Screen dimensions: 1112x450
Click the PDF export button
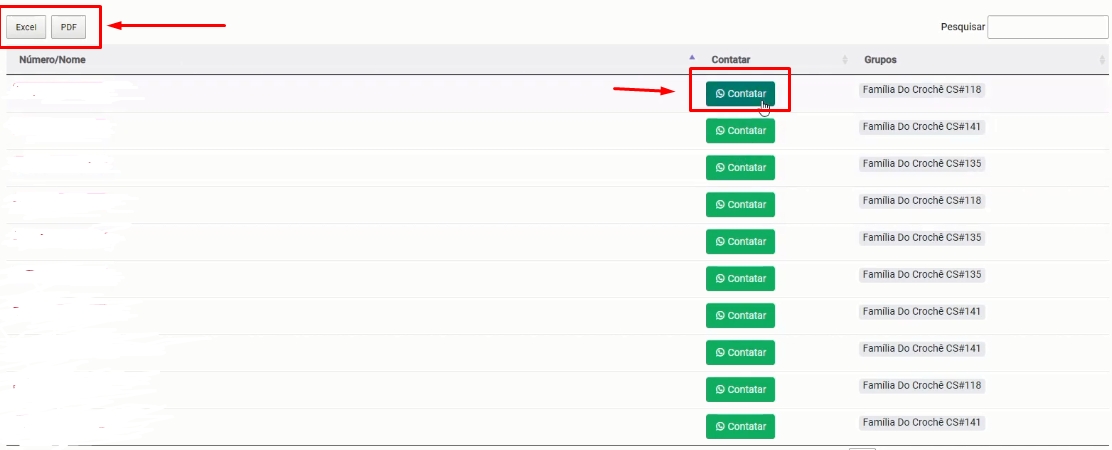68,27
